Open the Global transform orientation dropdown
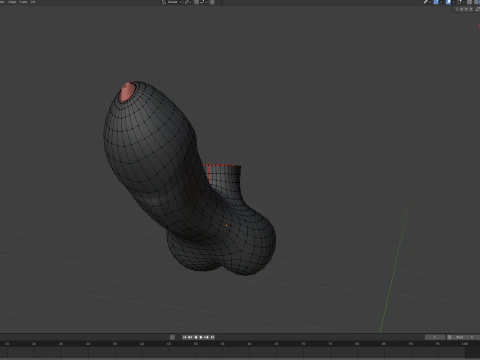The height and width of the screenshot is (360, 480). (172, 2)
